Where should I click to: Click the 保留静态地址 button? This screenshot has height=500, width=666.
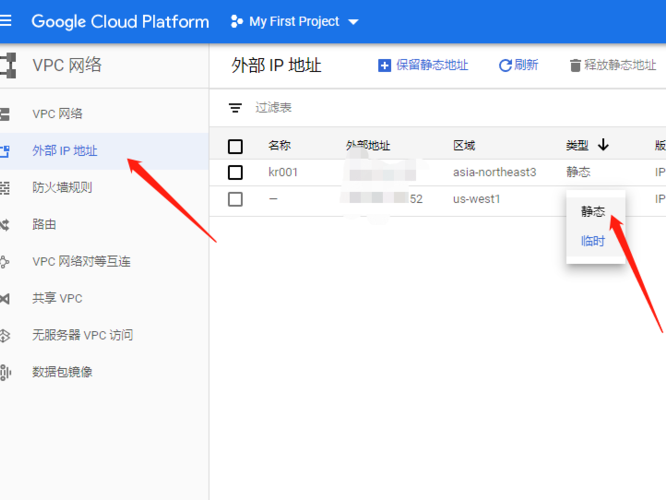[x=423, y=65]
